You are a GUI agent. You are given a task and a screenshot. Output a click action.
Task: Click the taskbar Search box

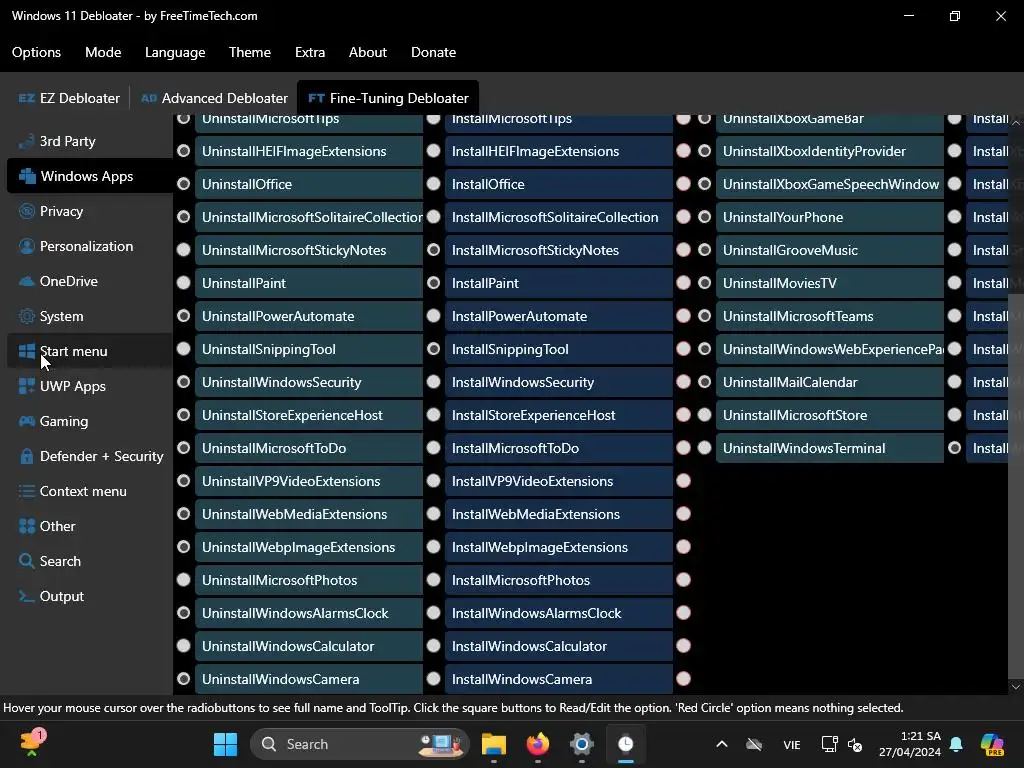[360, 744]
